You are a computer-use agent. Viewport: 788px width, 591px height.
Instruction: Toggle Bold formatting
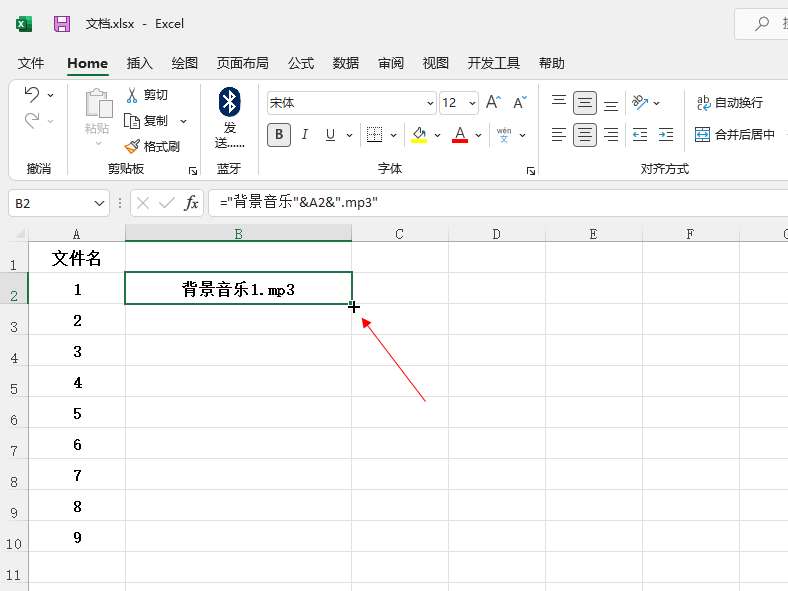279,135
